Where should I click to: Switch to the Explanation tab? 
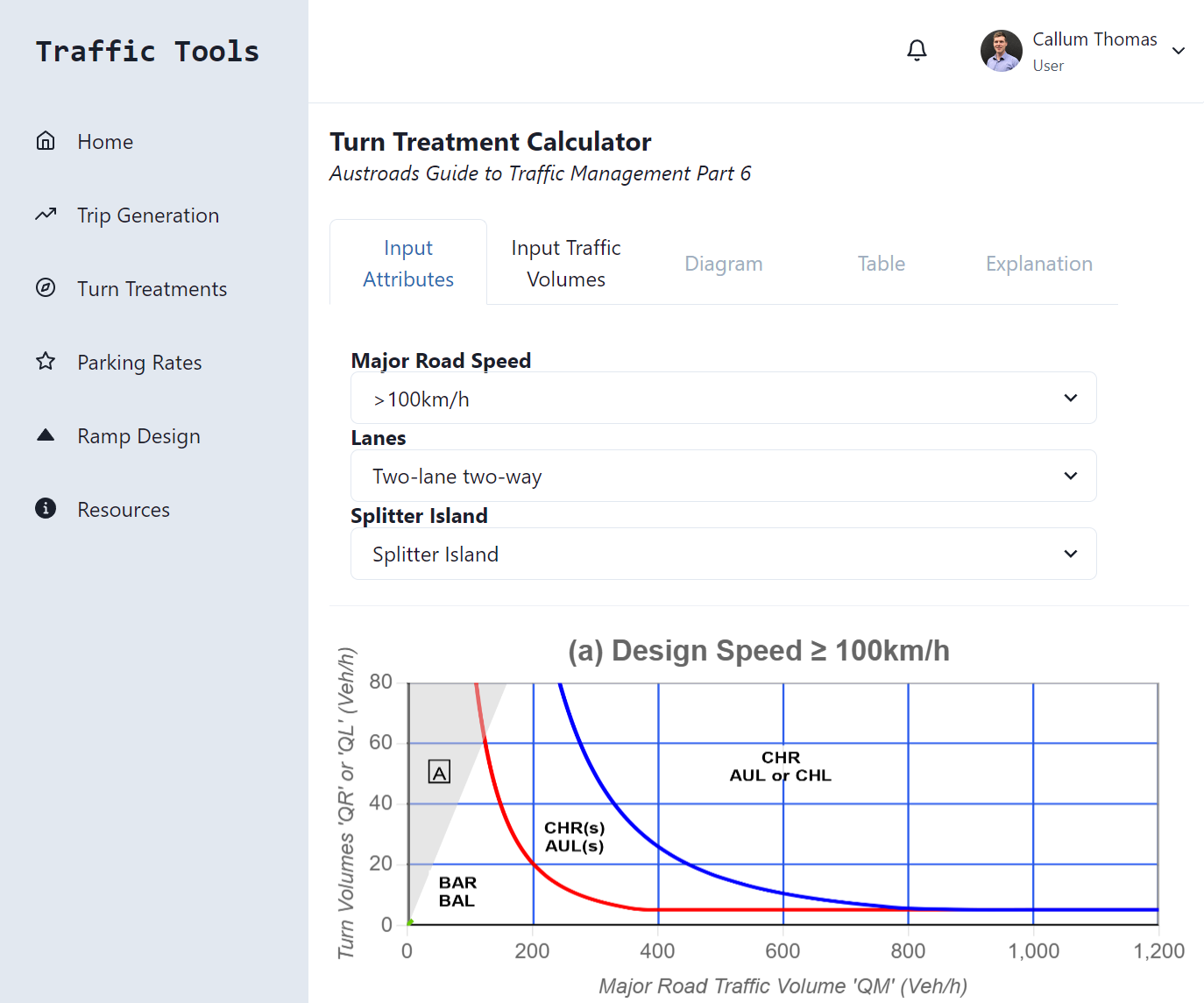[1039, 264]
